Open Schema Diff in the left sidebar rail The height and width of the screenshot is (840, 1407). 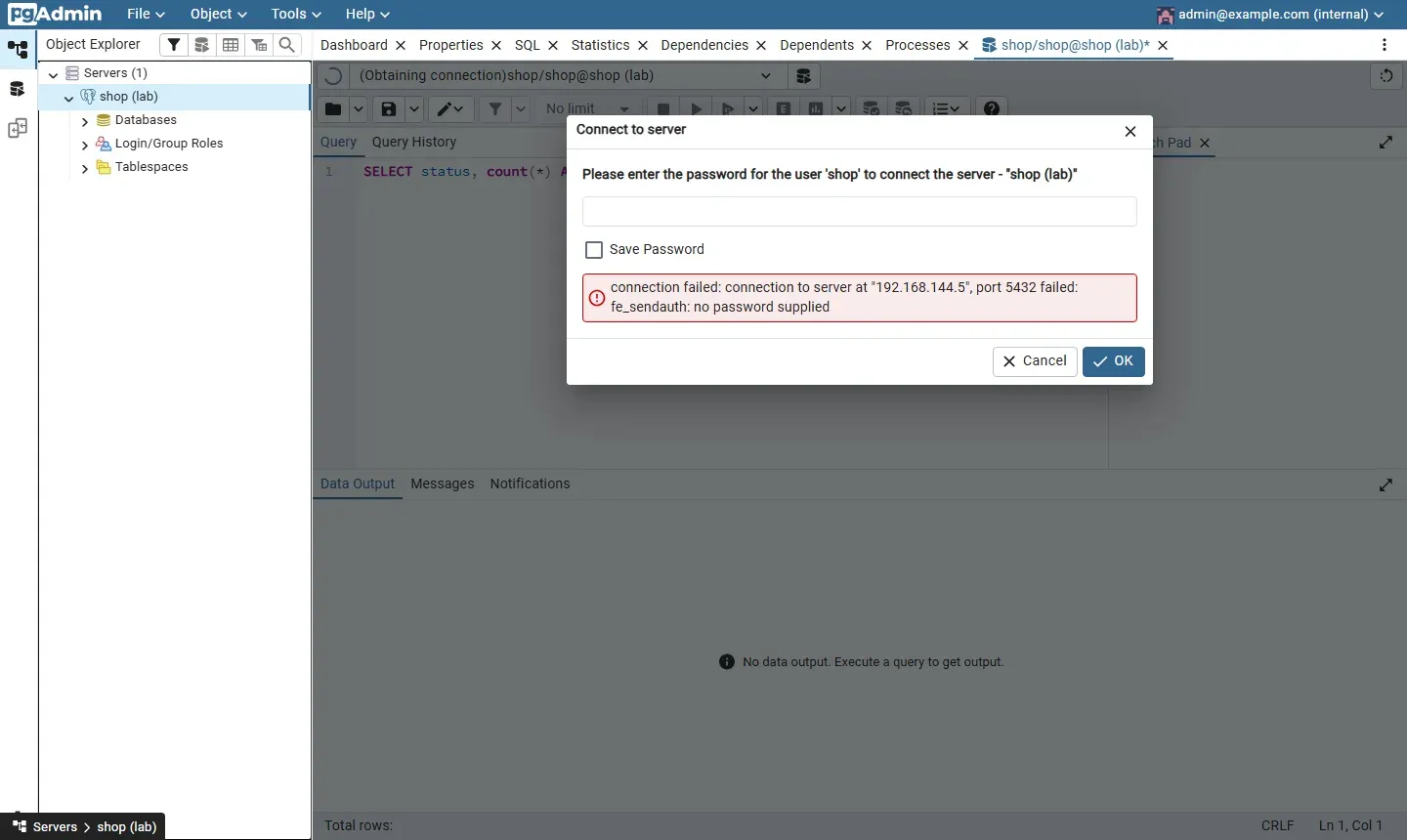click(x=17, y=128)
